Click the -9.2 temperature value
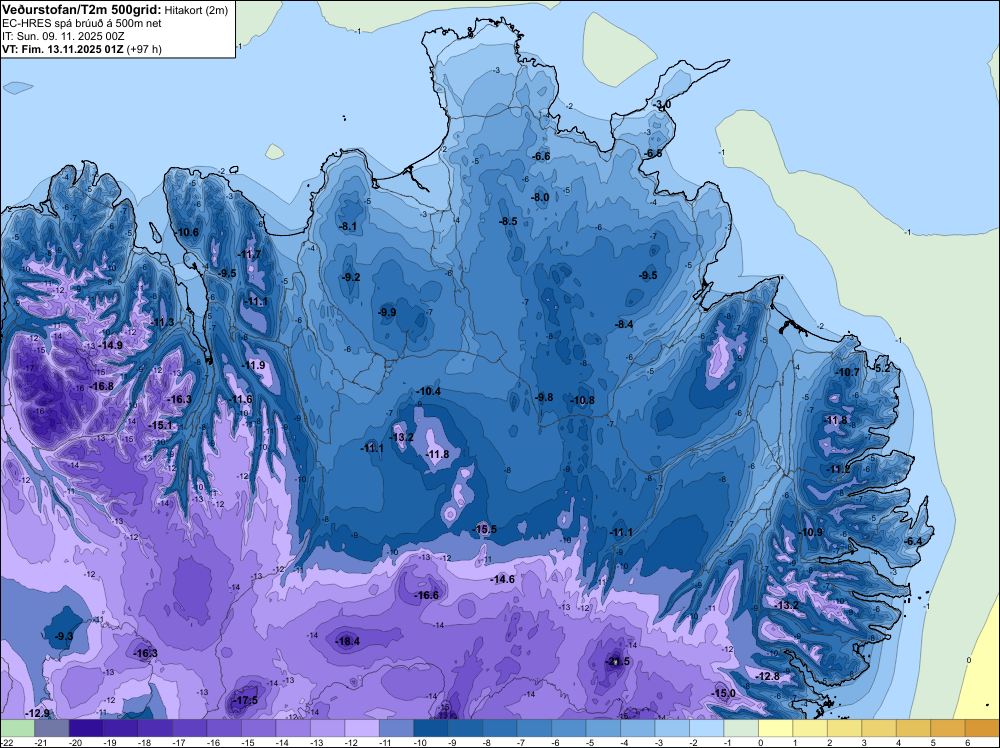The width and height of the screenshot is (1000, 748). coord(351,277)
